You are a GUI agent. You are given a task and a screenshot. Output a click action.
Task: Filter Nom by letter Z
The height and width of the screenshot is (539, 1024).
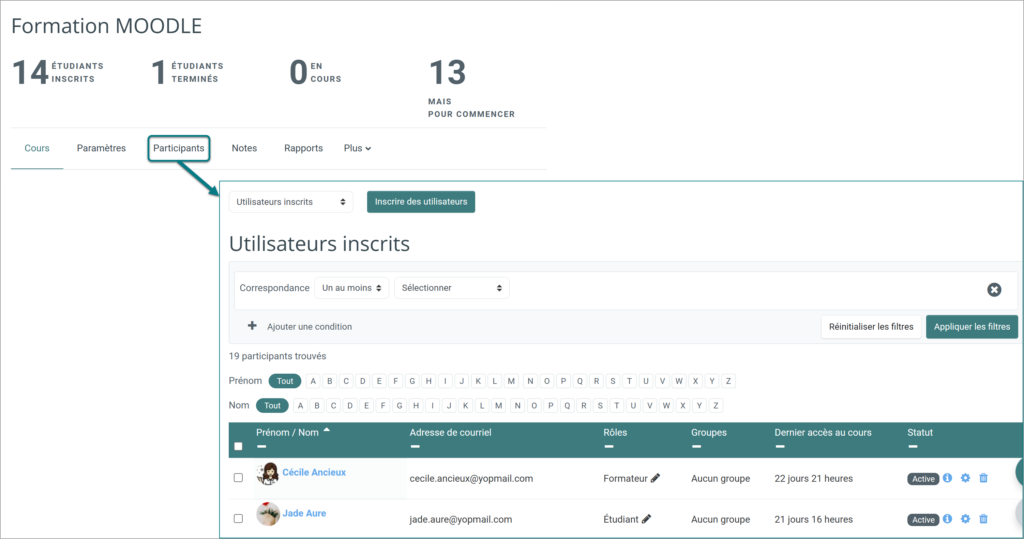(716, 406)
